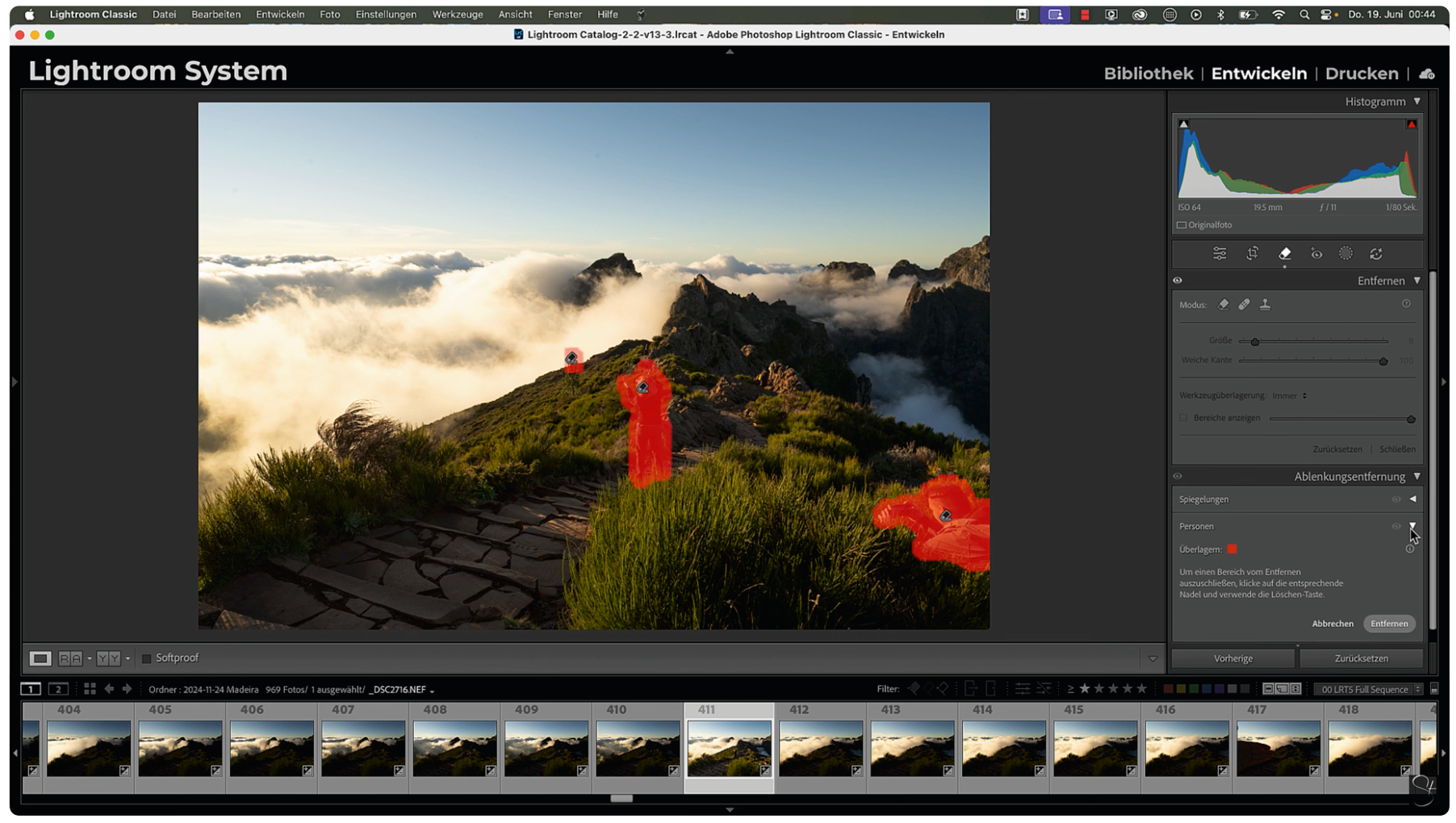Click the pin on the middle red person

pyautogui.click(x=642, y=388)
